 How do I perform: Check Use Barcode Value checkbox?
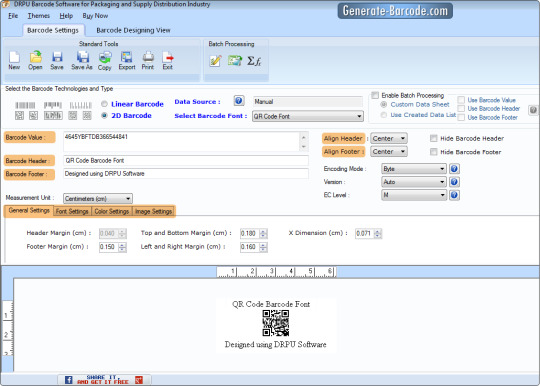pyautogui.click(x=461, y=100)
